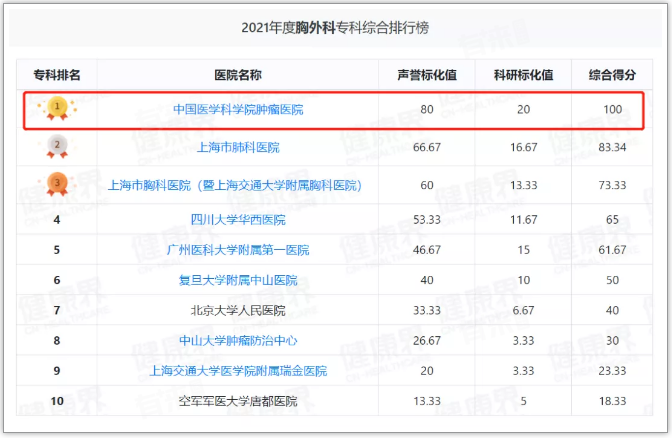This screenshot has width=672, height=438.
Task: Open 中国医学科学院肿瘤医院 hospital link
Action: 238,109
